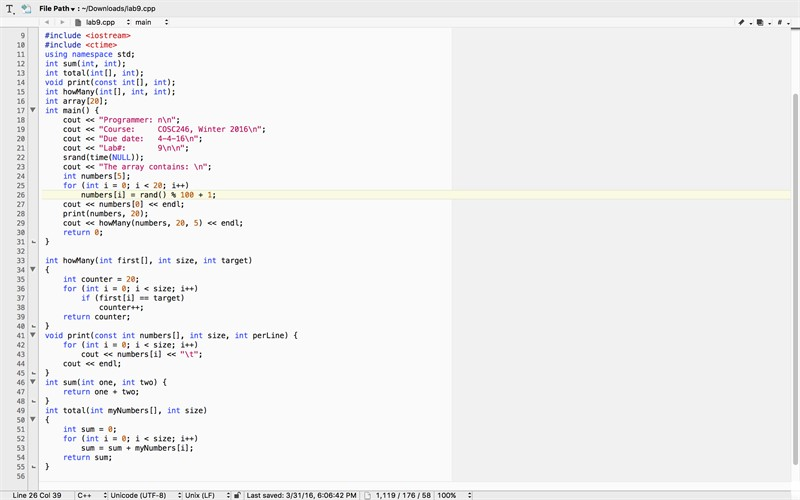Click 'sum = sum + myNumbers[i];' statement
The width and height of the screenshot is (800, 500).
[137, 448]
